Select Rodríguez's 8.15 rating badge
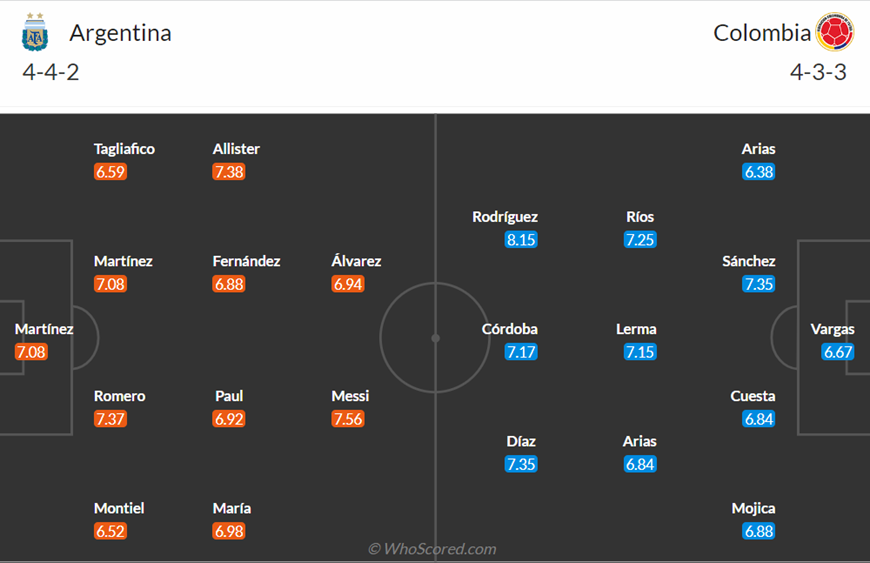Screen dimensions: 870x563 click(x=521, y=240)
